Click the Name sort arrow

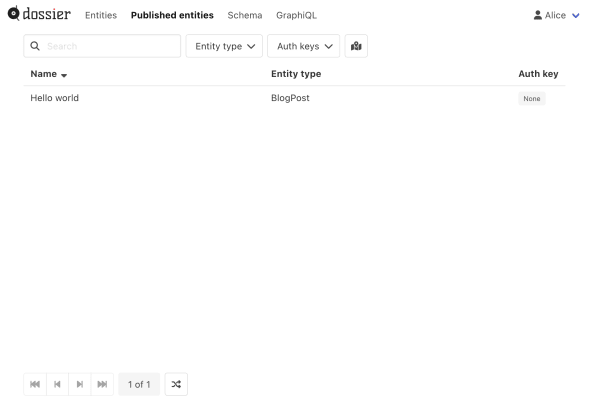(64, 75)
